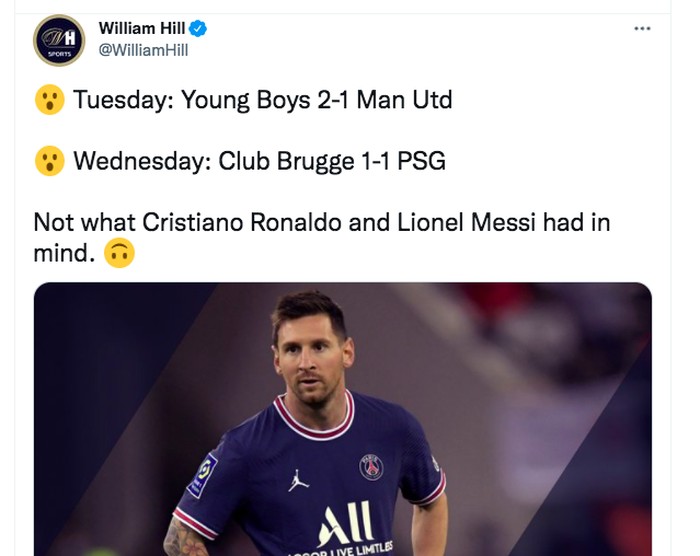Click the PSG crest on the jersey
Screen dimensions: 700x556
(x=372, y=465)
